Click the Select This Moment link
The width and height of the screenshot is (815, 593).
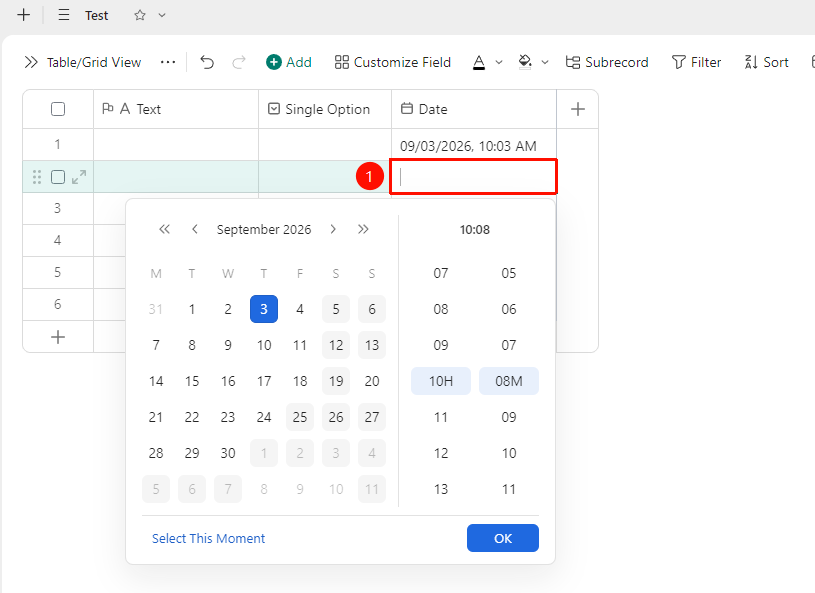pos(208,538)
